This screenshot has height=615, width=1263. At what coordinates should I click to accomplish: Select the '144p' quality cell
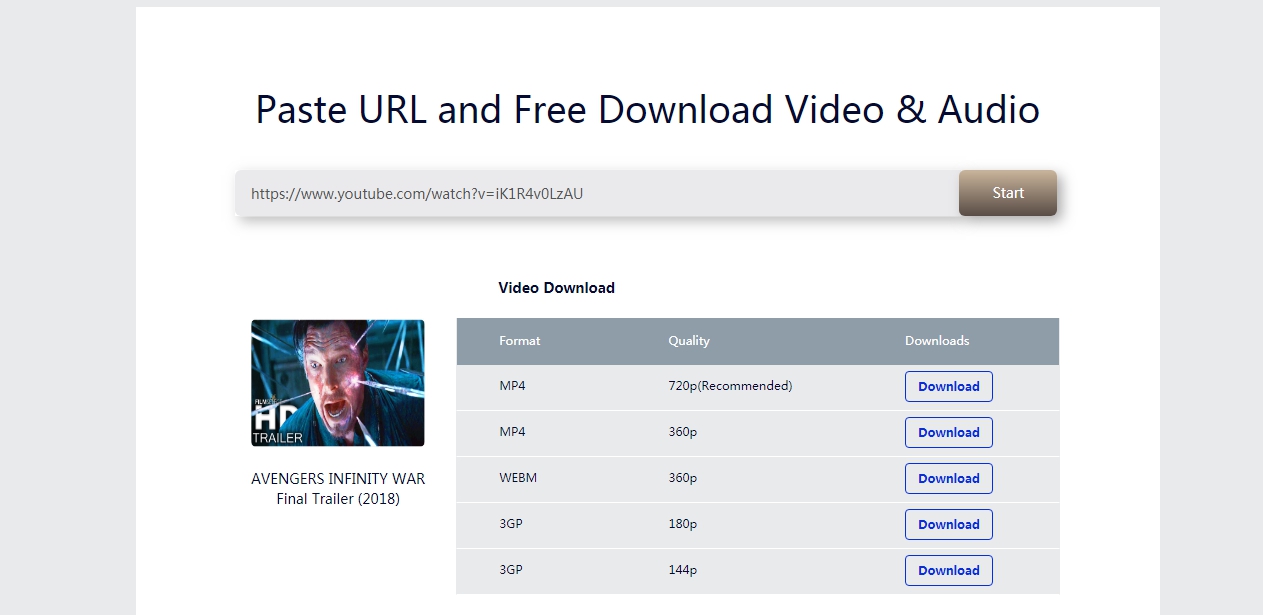[683, 570]
